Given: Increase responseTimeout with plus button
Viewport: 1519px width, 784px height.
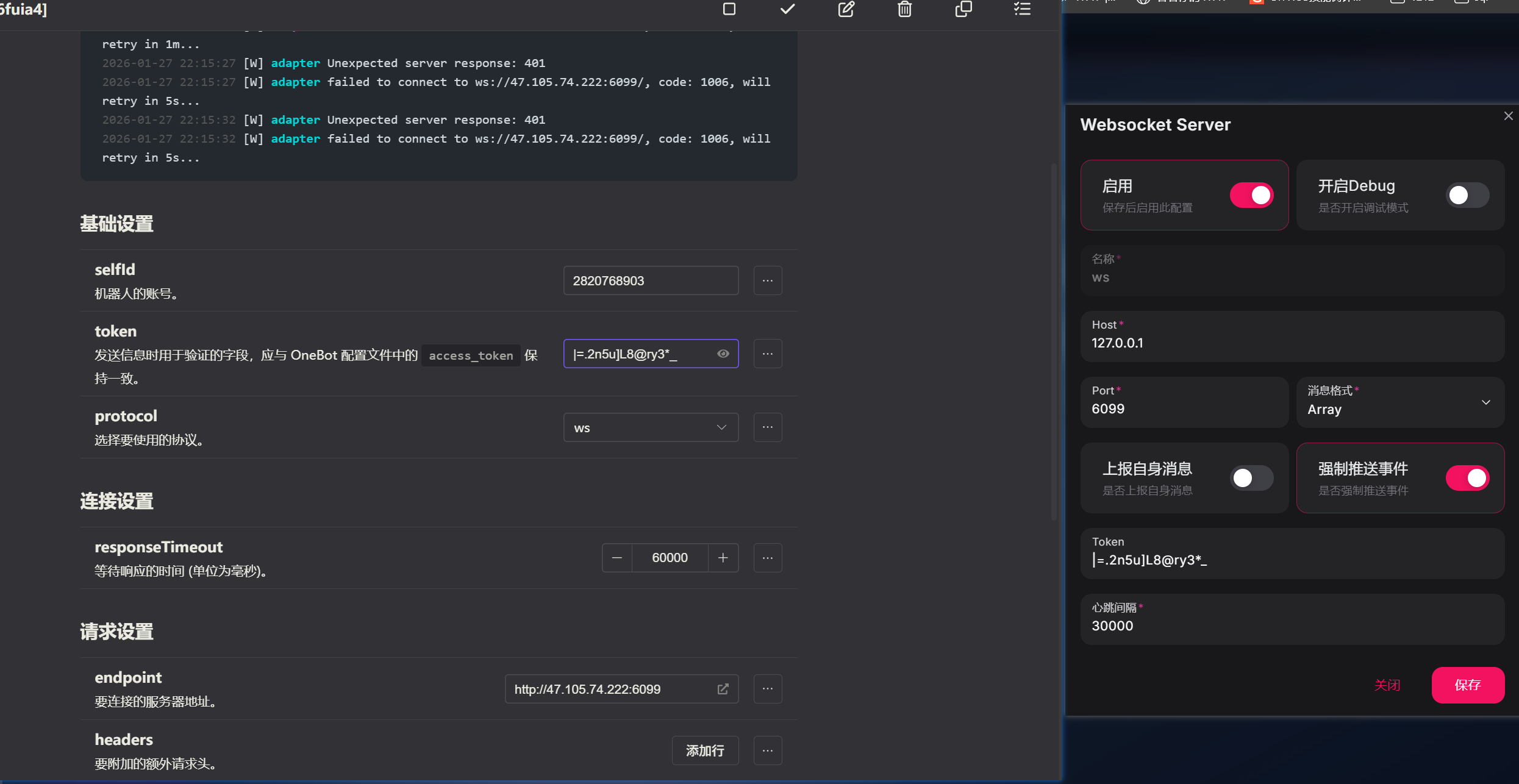Looking at the screenshot, I should point(723,558).
